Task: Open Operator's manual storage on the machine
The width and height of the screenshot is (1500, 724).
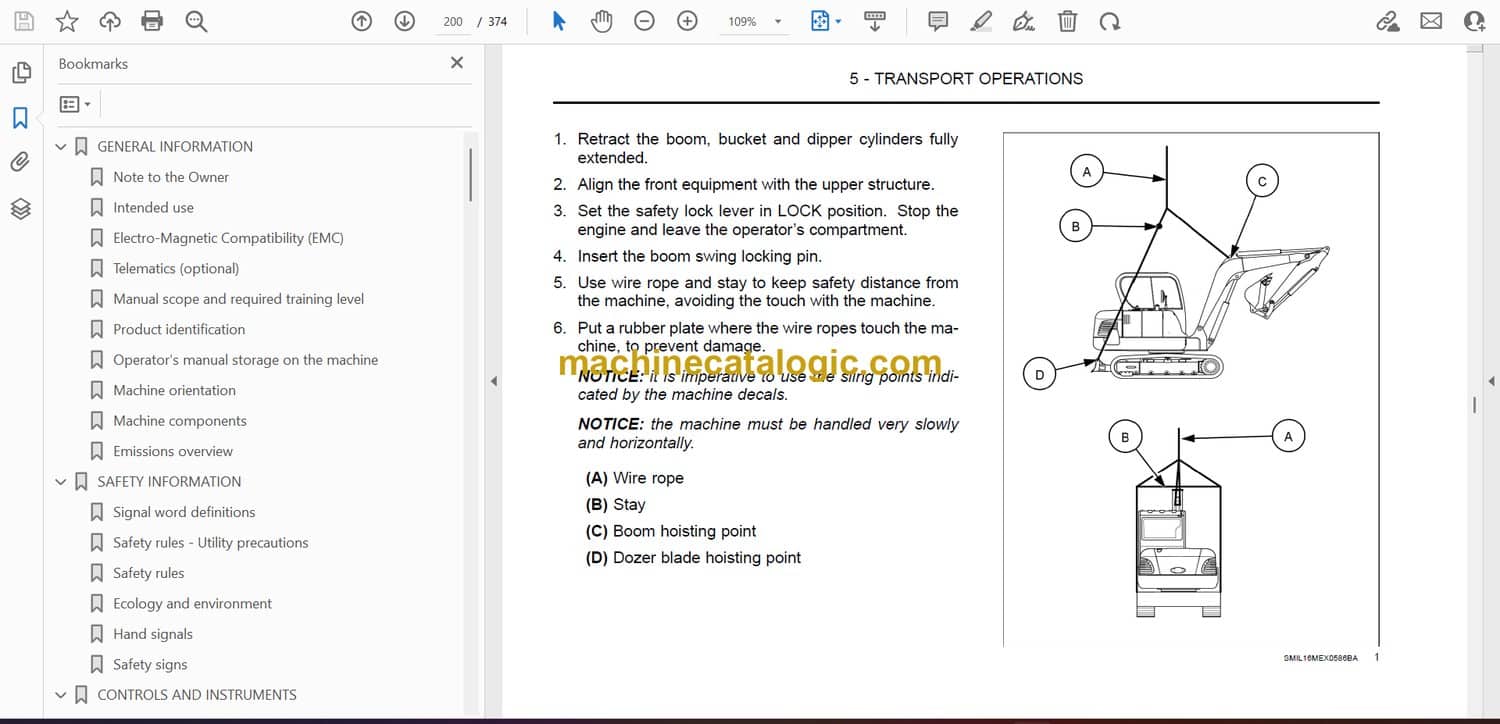Action: (245, 360)
